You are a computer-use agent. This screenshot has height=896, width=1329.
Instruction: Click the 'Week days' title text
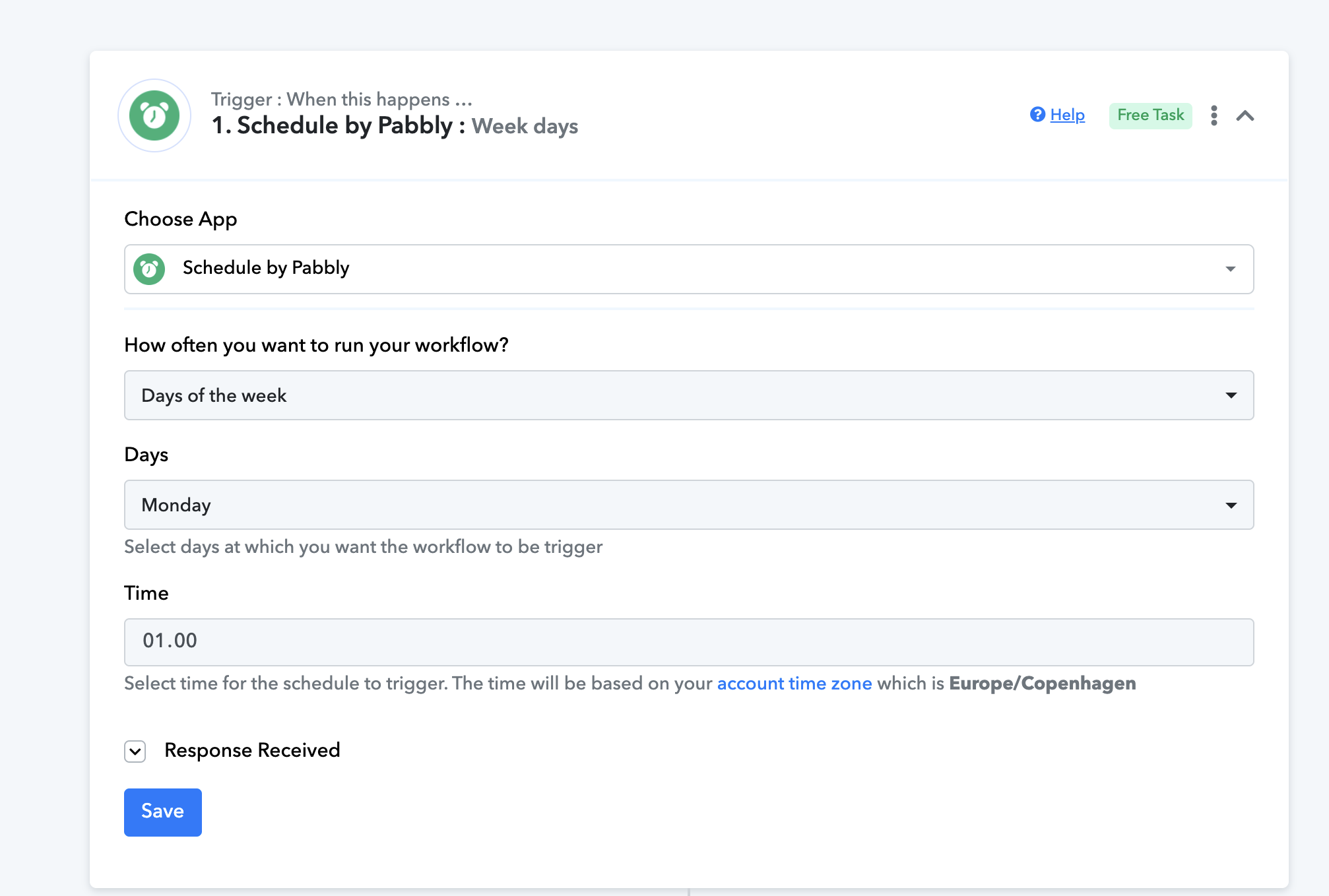tap(525, 126)
